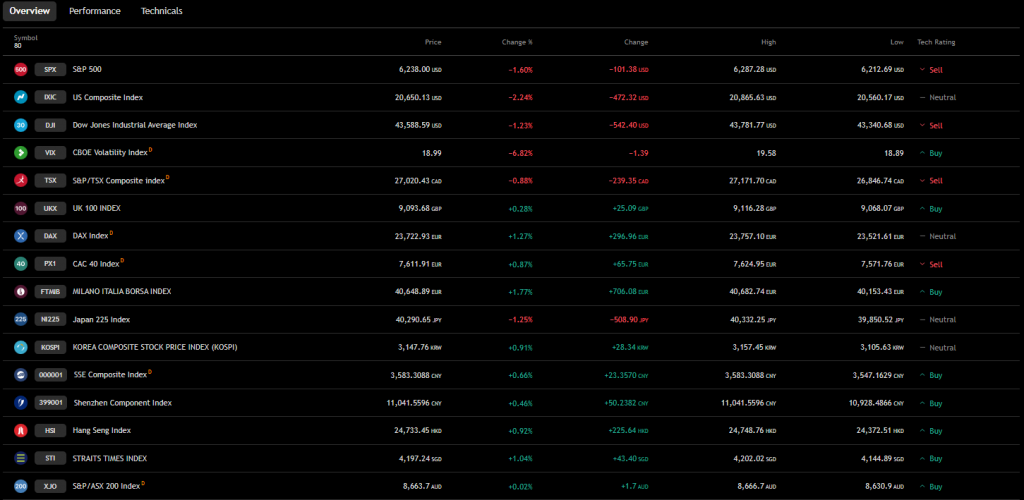Click the DAX Index logo icon

pos(20,236)
